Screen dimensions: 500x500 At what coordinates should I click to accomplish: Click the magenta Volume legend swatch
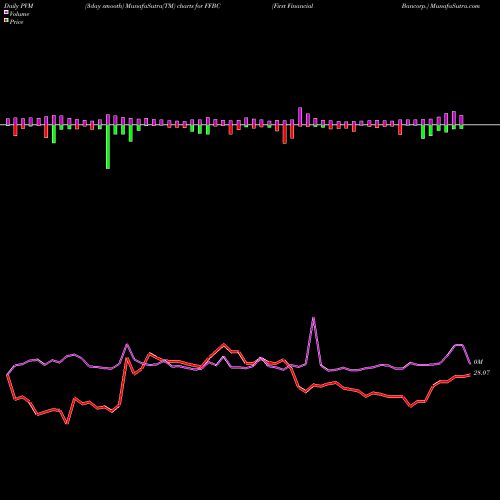coord(6,12)
